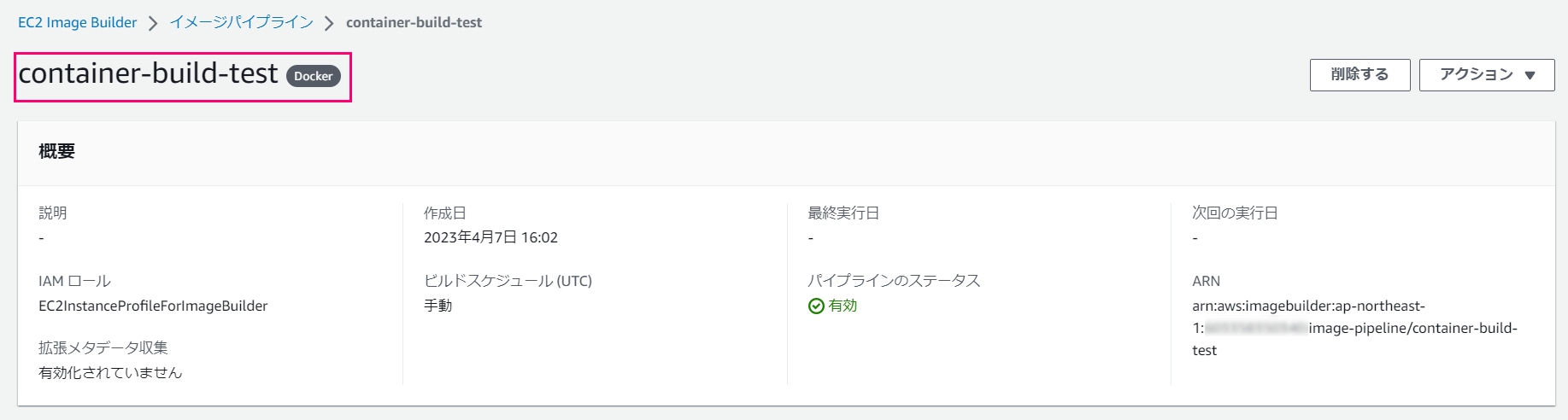
Task: Click the pipeline ARN value text
Action: 1355,328
